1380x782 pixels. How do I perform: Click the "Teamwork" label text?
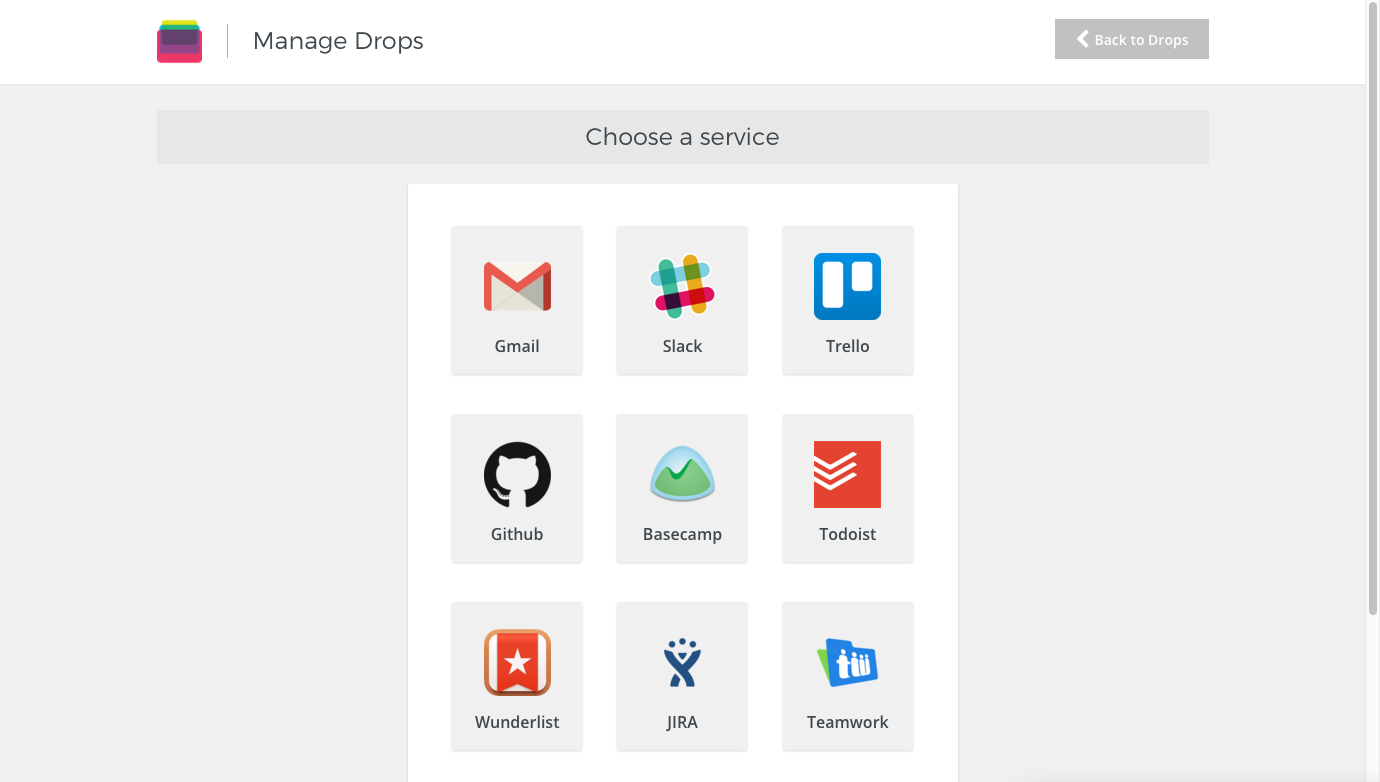(847, 722)
